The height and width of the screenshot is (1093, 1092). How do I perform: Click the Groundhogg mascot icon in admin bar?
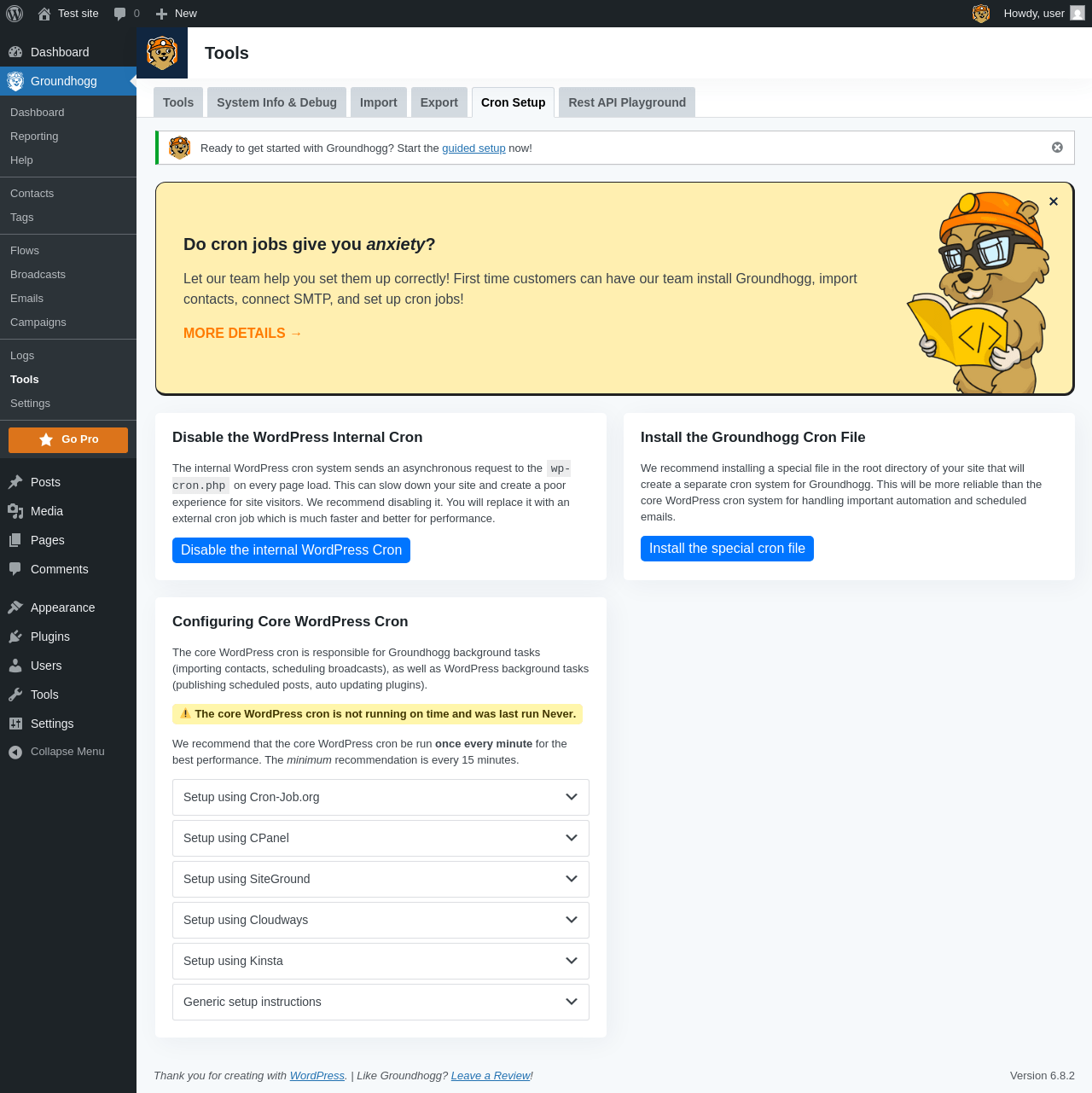pyautogui.click(x=981, y=14)
